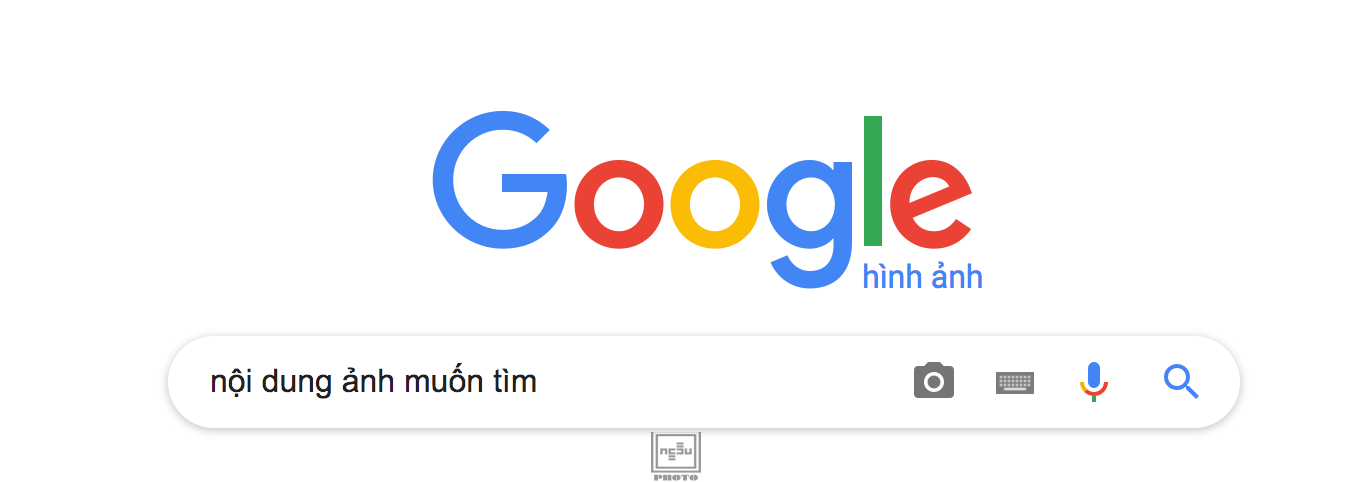Click the watermark logo below search bar
This screenshot has height=482, width=1352.
tap(676, 456)
